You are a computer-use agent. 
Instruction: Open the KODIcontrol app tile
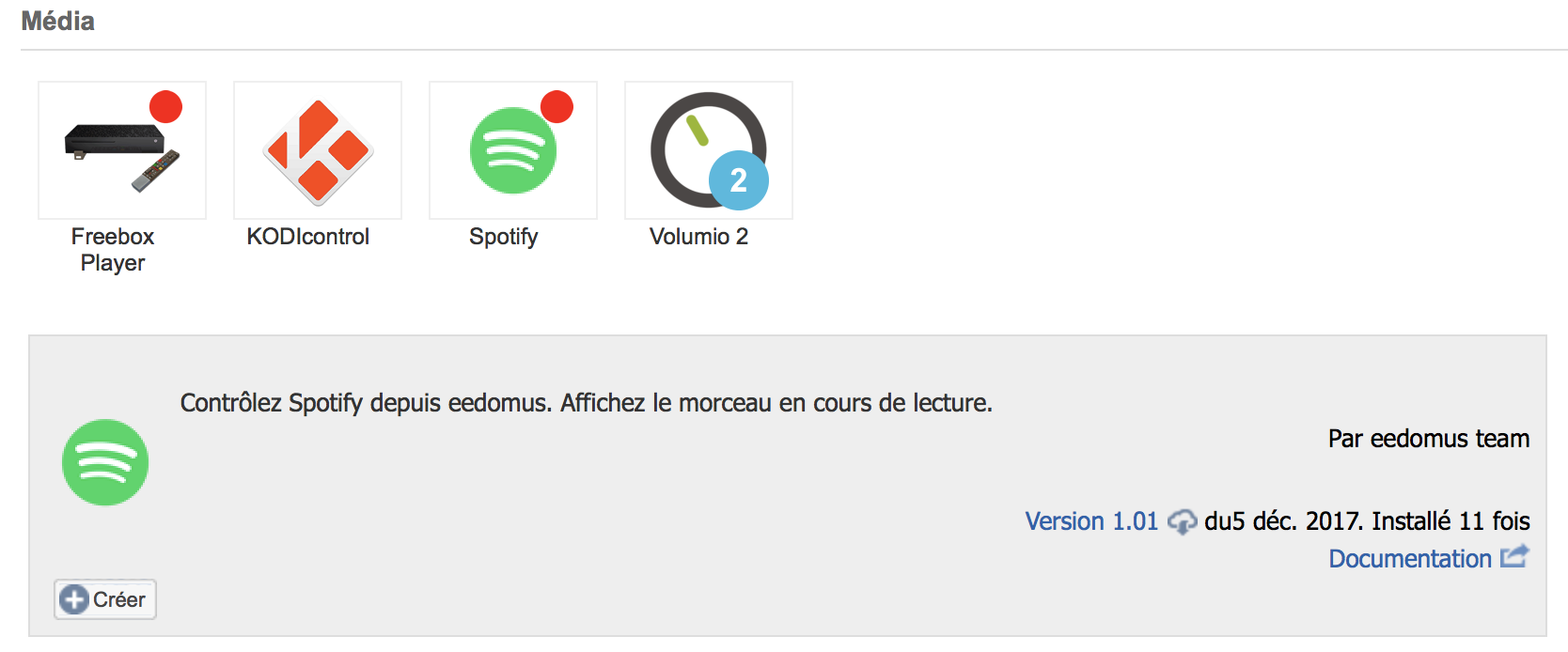318,150
